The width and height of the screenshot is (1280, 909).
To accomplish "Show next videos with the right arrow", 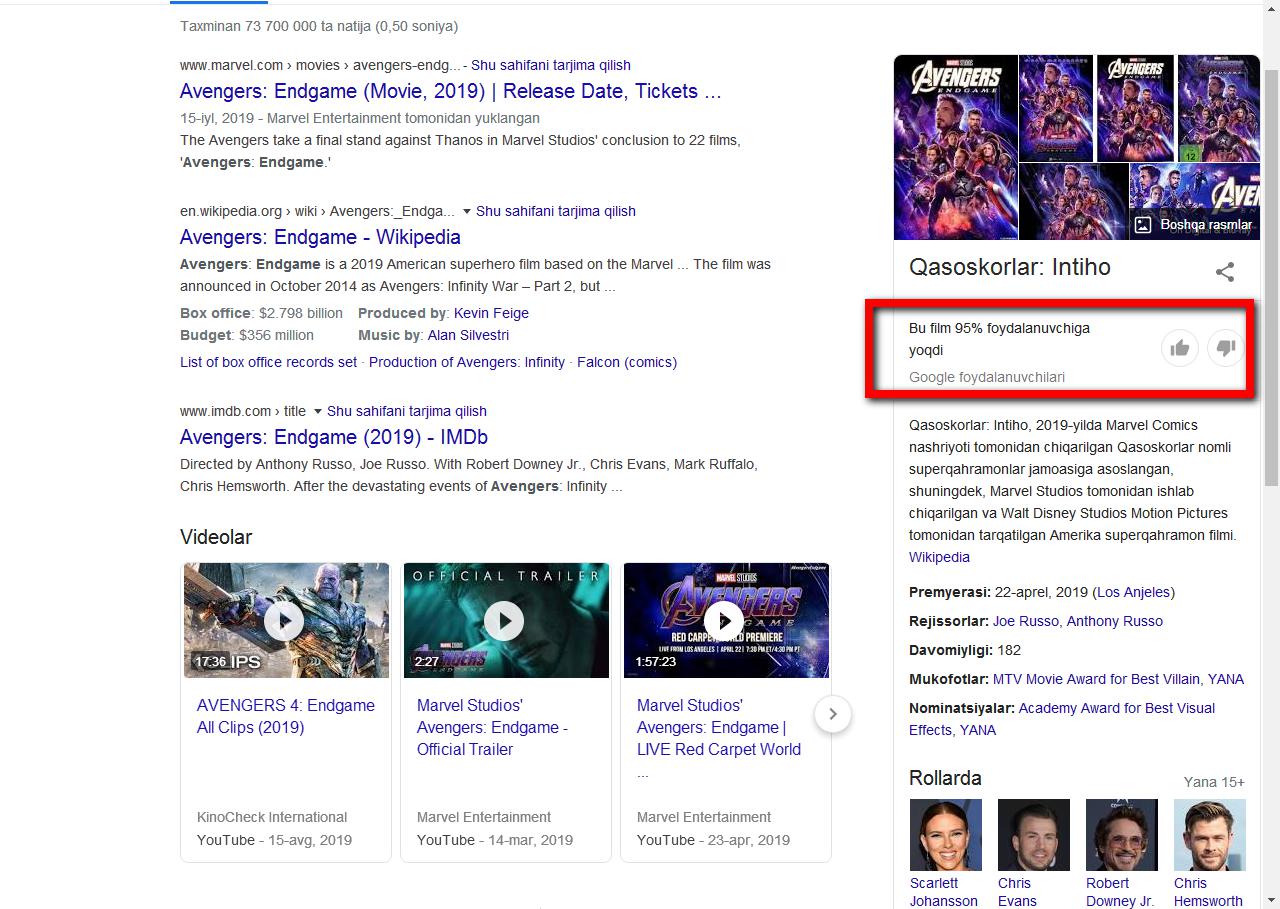I will (832, 714).
